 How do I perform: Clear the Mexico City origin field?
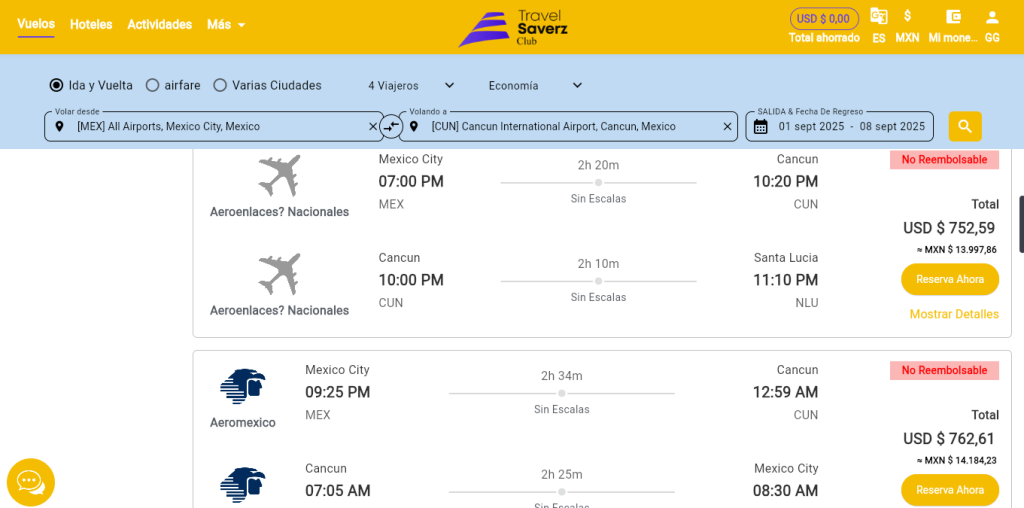point(373,127)
